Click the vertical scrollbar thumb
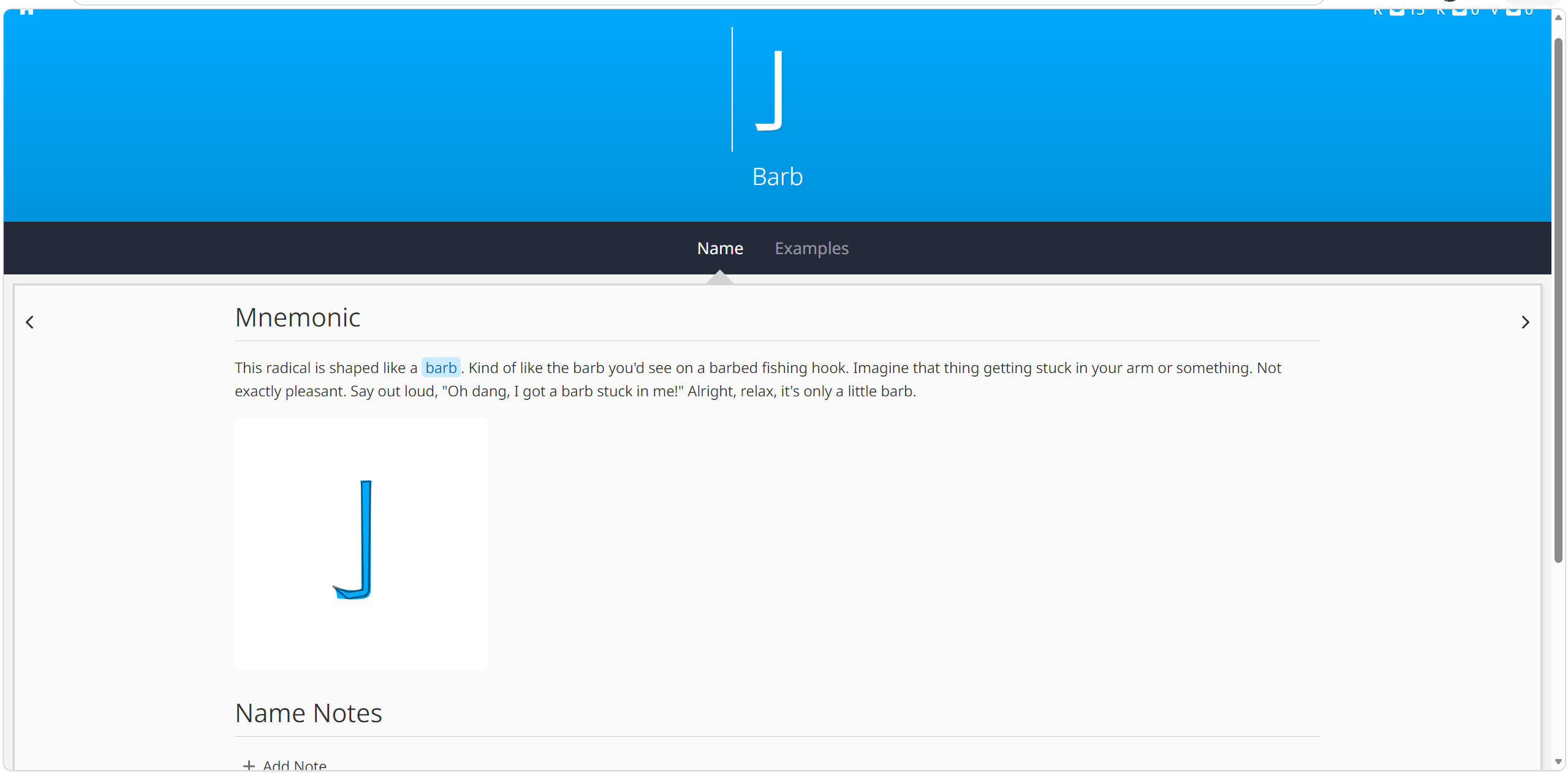Image resolution: width=1568 pixels, height=773 pixels. coord(1558,300)
